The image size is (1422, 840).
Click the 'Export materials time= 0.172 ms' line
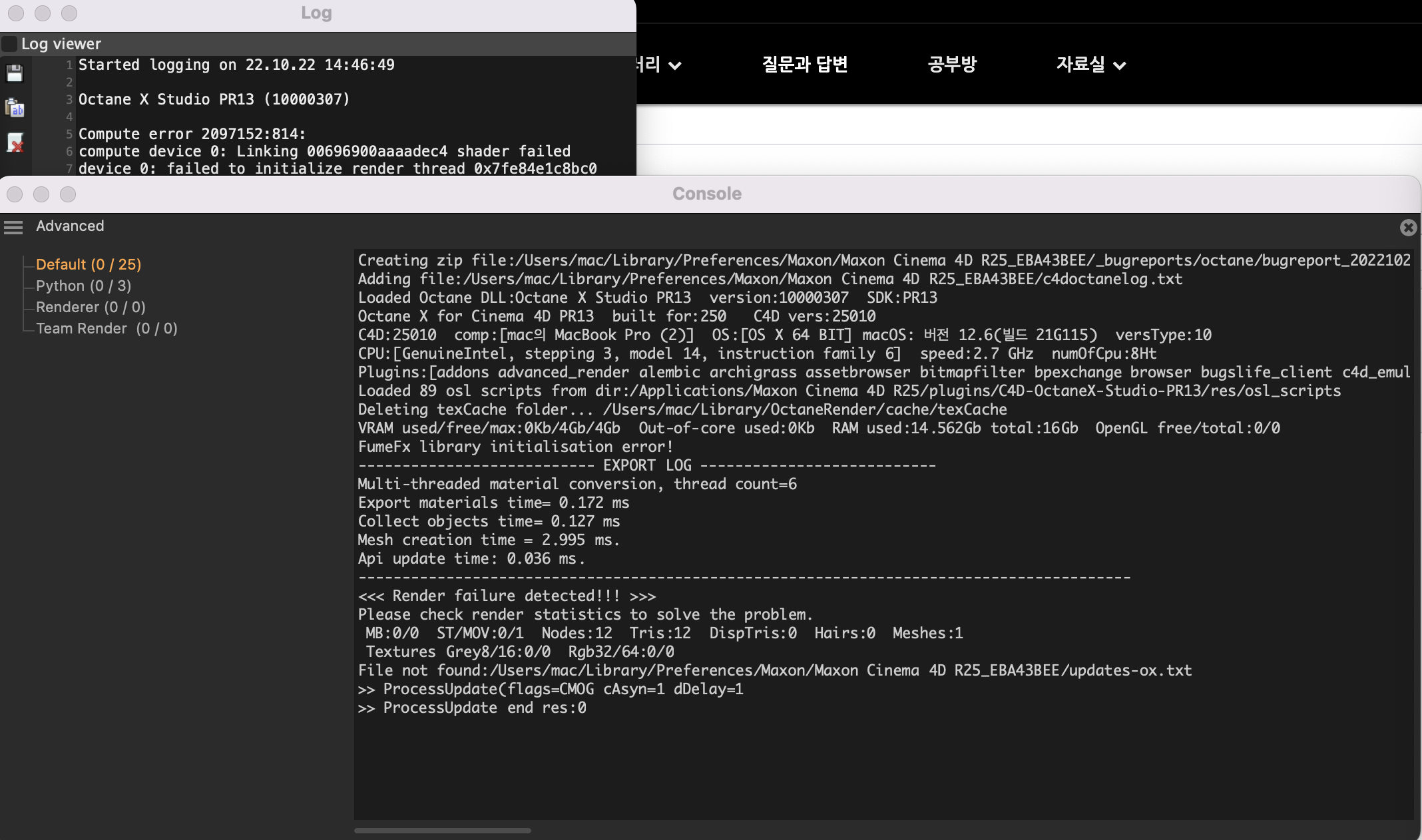tap(493, 503)
